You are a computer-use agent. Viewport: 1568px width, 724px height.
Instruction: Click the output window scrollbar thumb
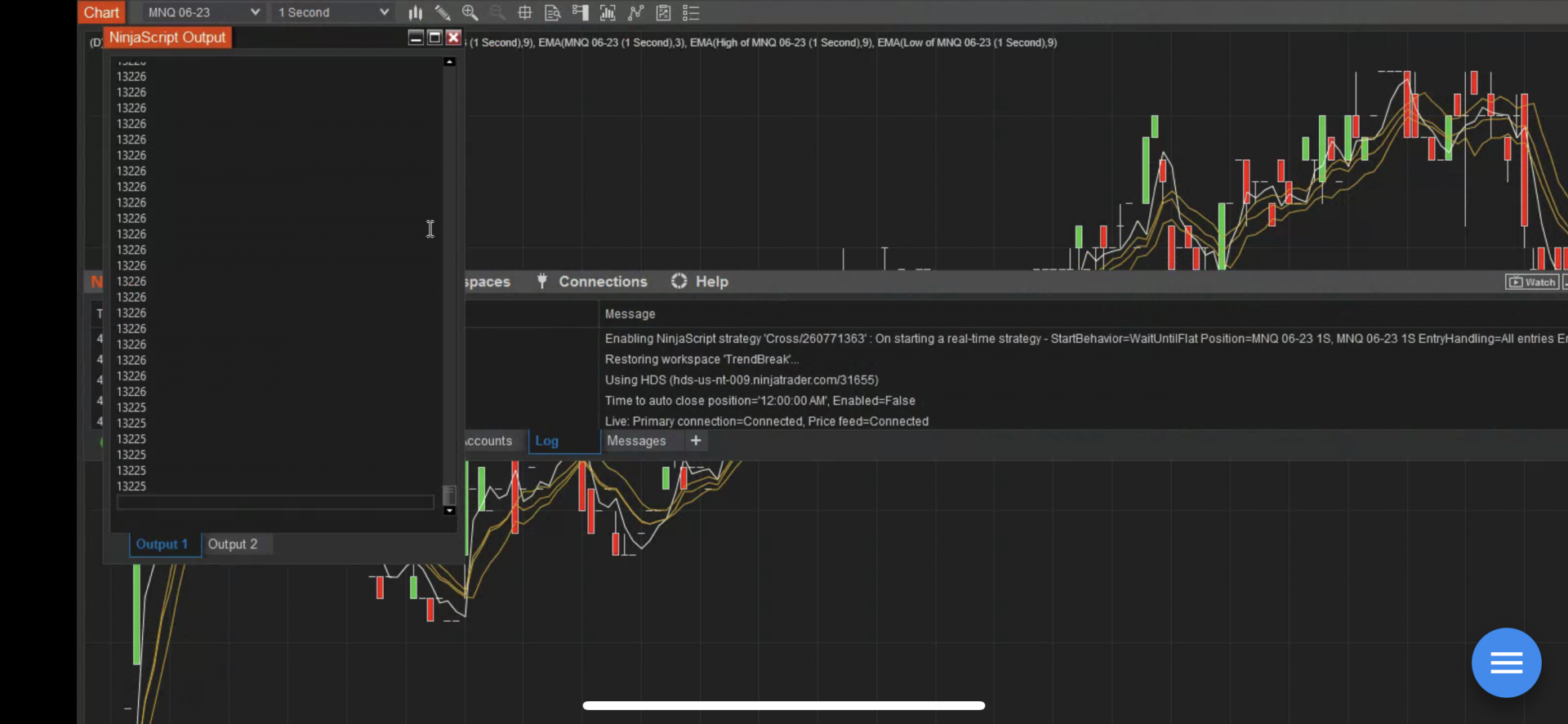coord(449,495)
